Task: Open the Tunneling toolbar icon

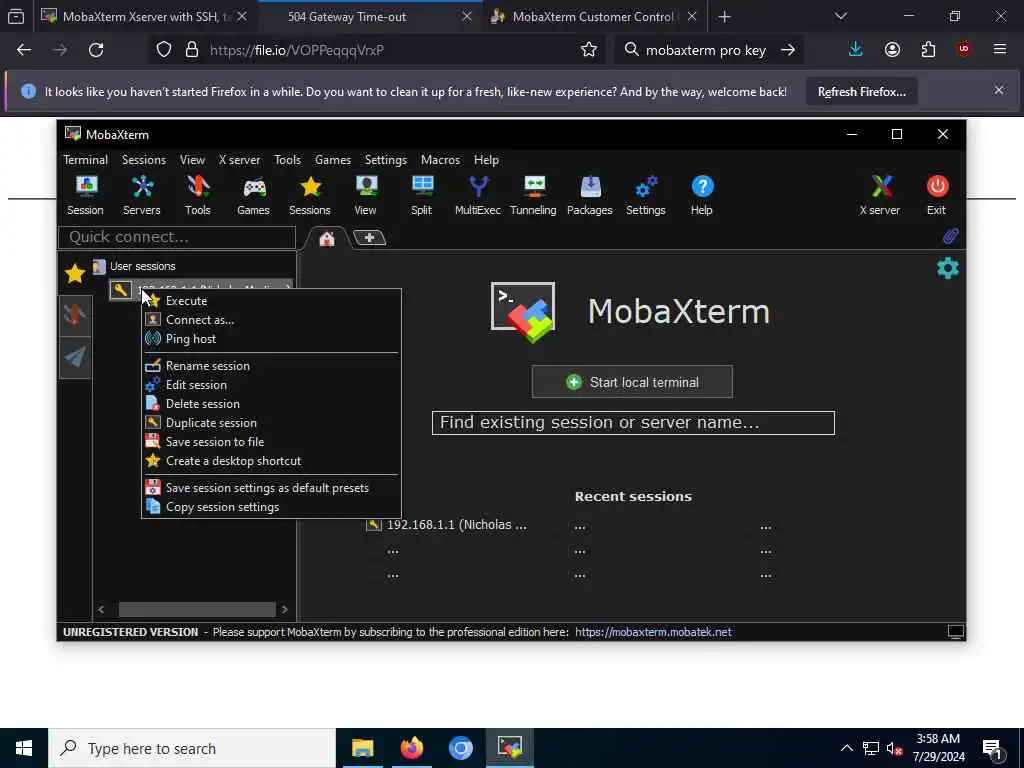Action: coord(534,195)
